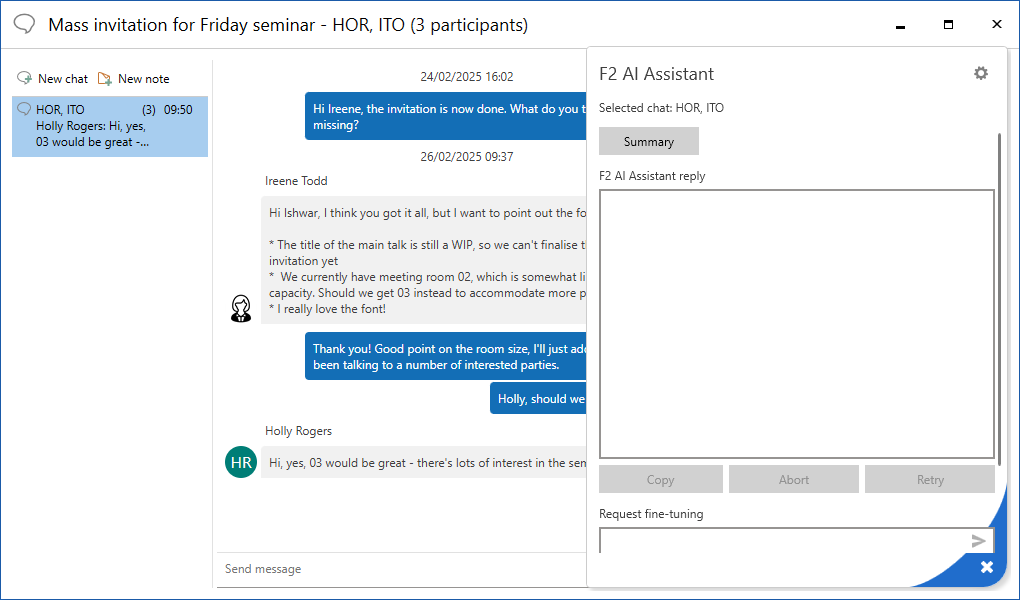Click Ireene Todd's avatar icon

tap(241, 308)
